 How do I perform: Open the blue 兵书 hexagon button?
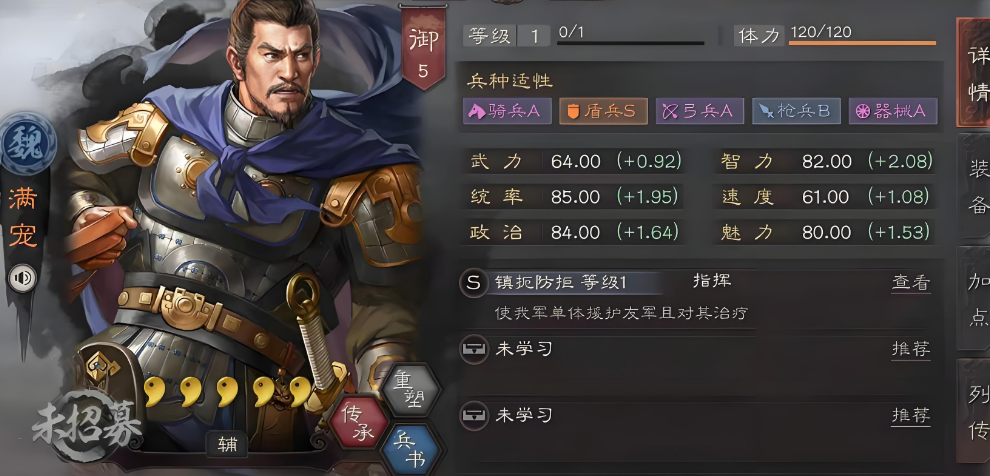pos(410,450)
